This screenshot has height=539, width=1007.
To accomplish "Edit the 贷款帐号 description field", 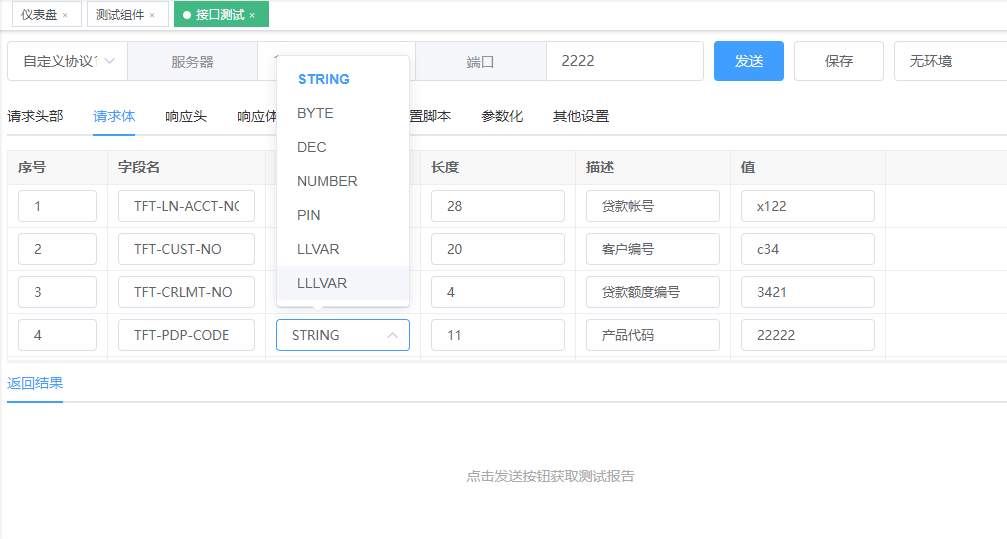I will pyautogui.click(x=652, y=207).
